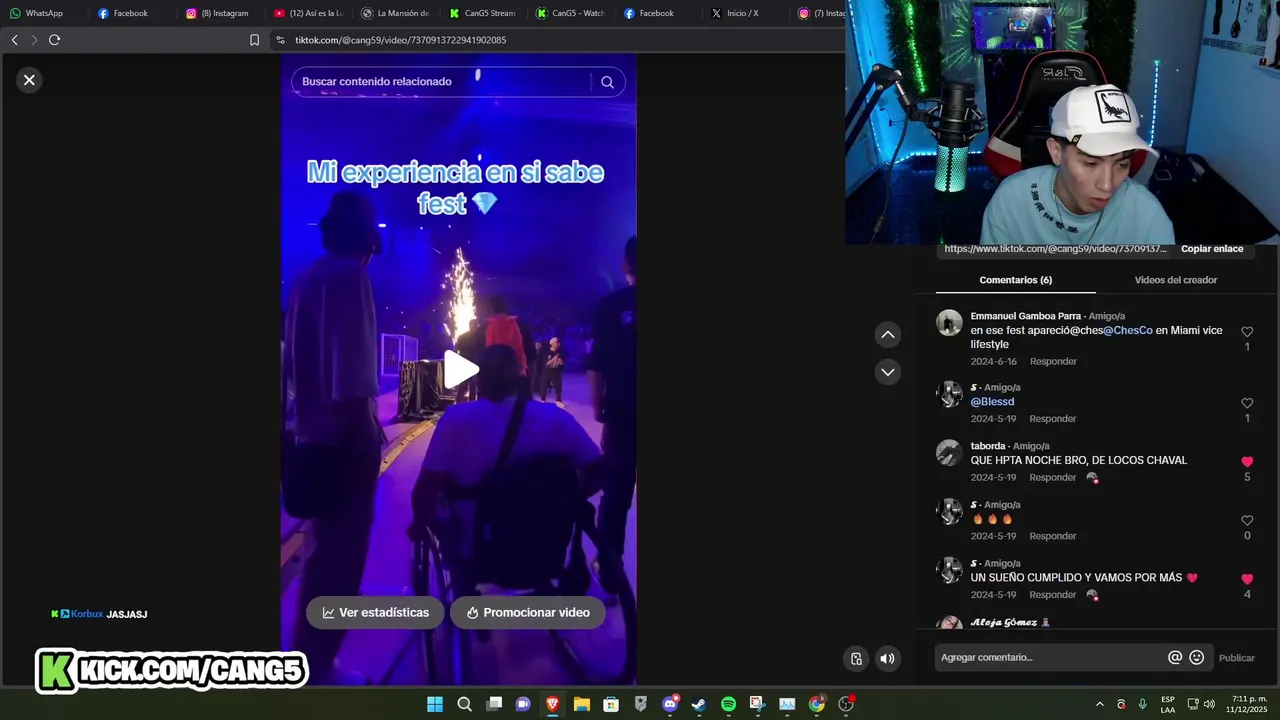Toggle the video sound speaker icon
The width and height of the screenshot is (1280, 720).
tap(887, 658)
